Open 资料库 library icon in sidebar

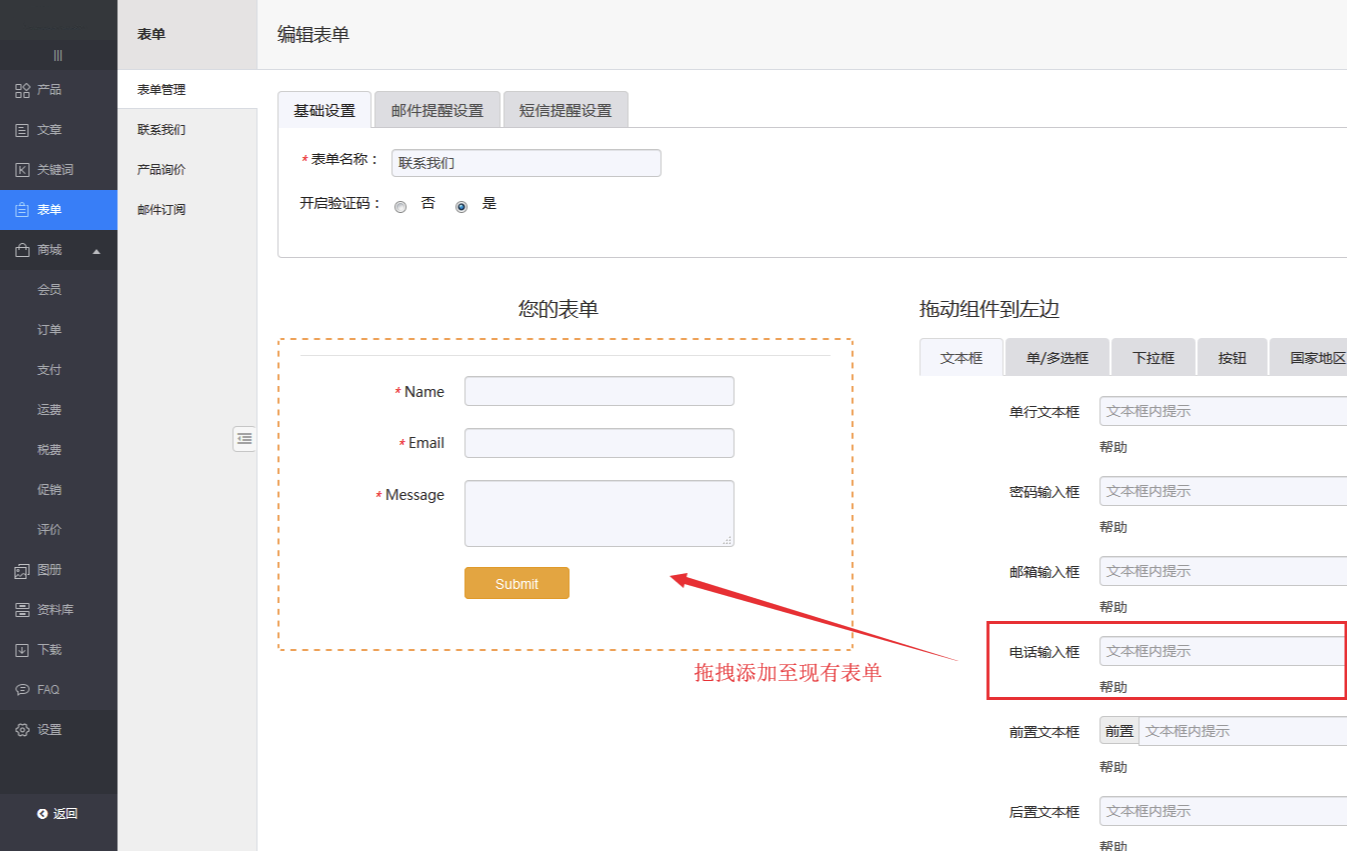[x=22, y=610]
